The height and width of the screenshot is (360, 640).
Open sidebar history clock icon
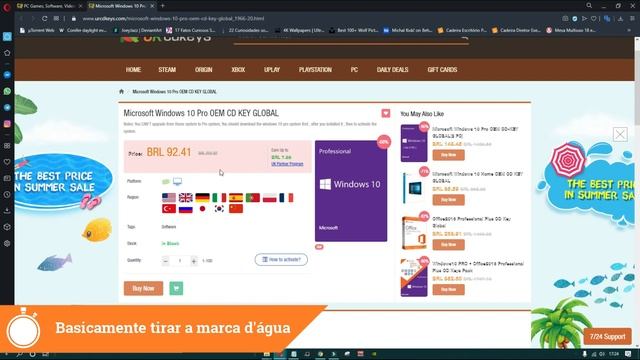[7, 195]
